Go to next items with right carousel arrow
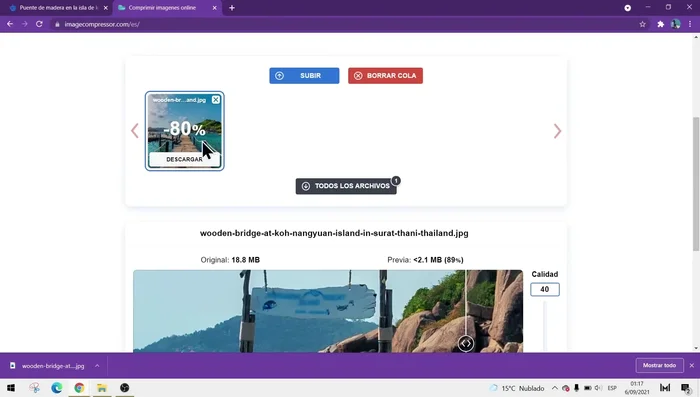The width and height of the screenshot is (700, 397). 557,131
